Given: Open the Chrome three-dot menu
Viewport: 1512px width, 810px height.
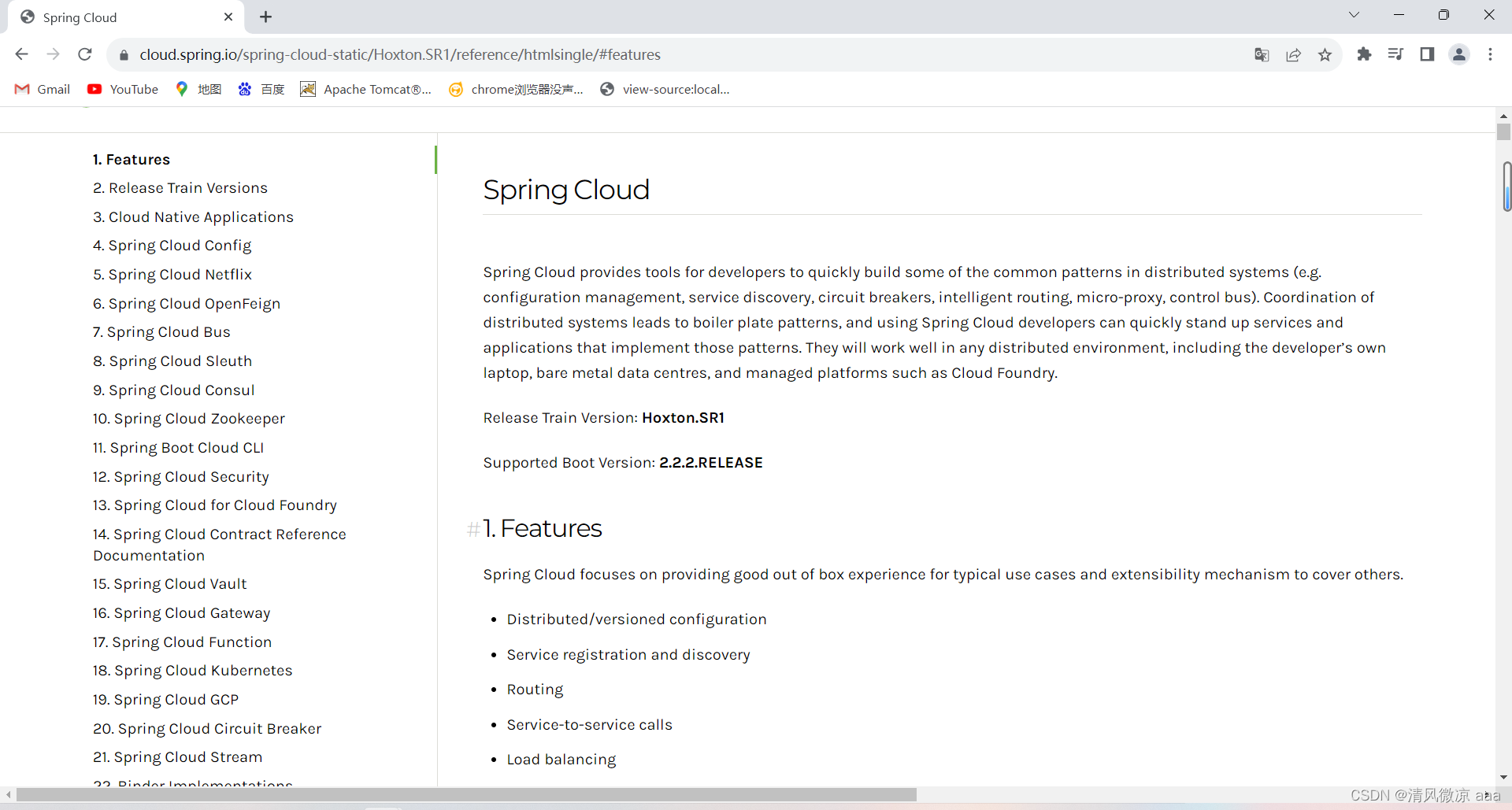Looking at the screenshot, I should tap(1490, 54).
